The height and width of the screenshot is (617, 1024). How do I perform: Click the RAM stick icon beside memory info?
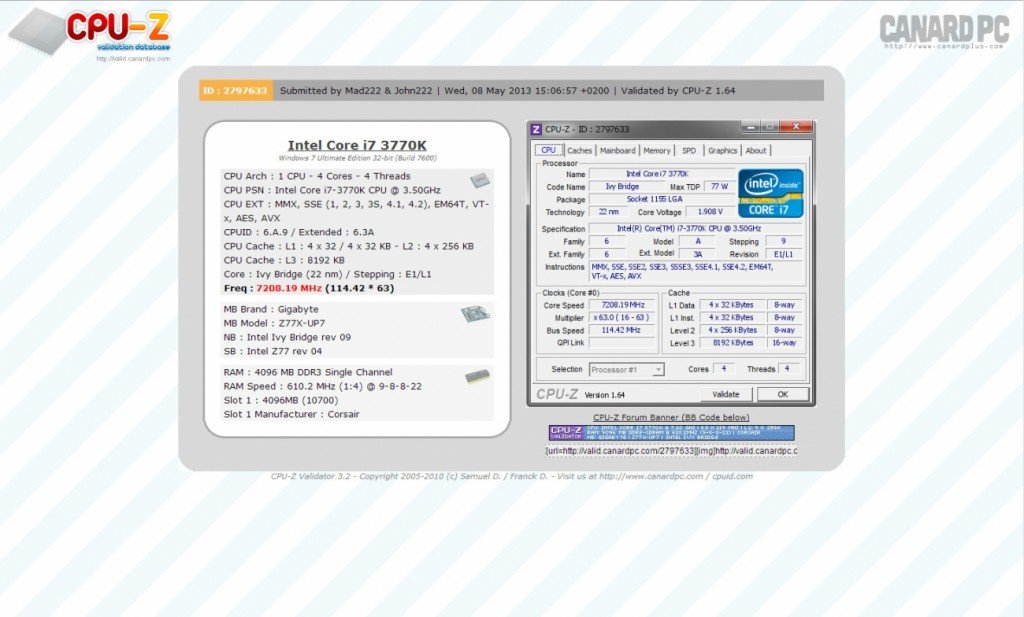tap(477, 377)
